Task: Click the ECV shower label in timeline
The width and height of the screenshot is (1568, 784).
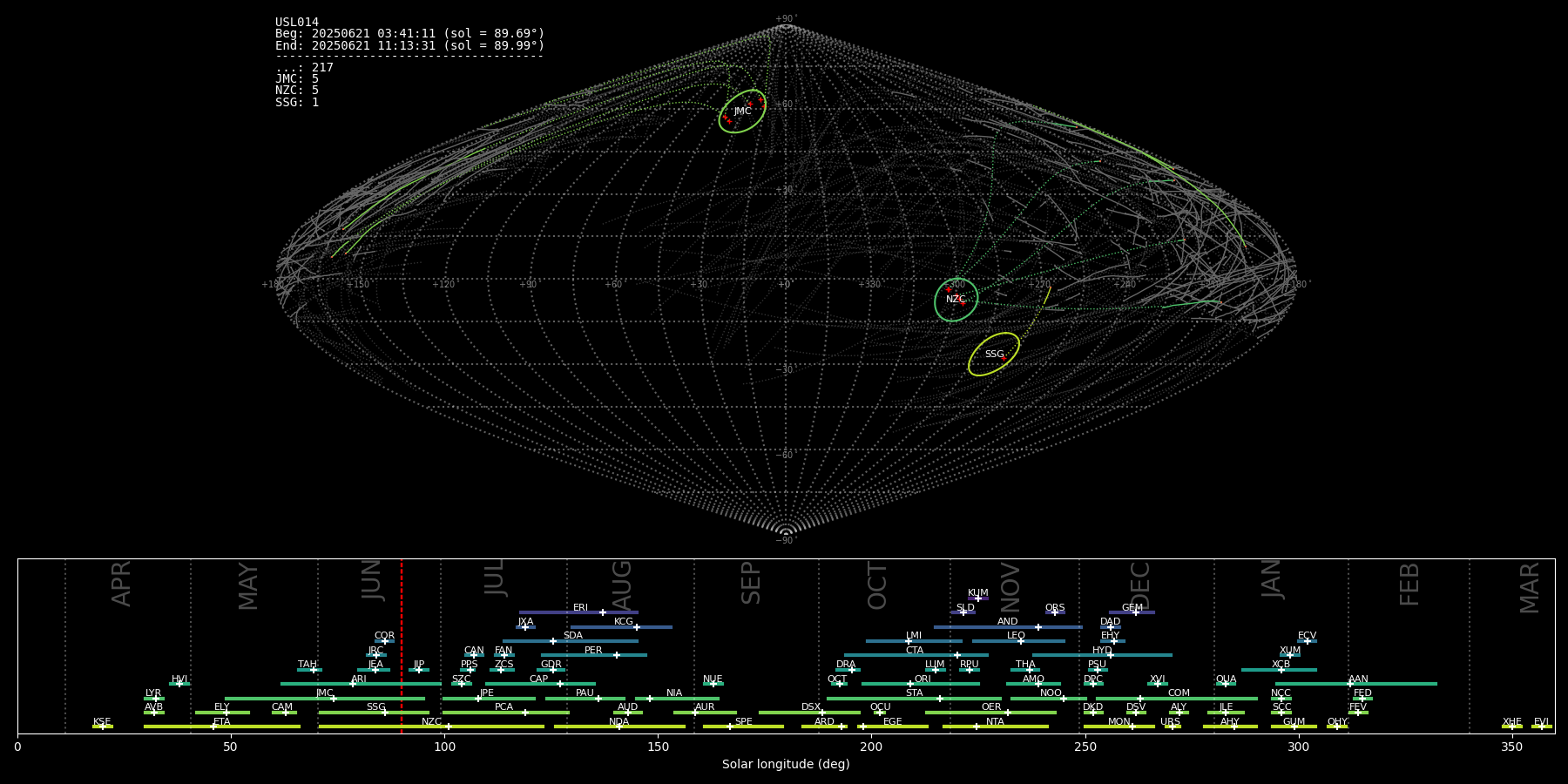Action: tap(1307, 636)
